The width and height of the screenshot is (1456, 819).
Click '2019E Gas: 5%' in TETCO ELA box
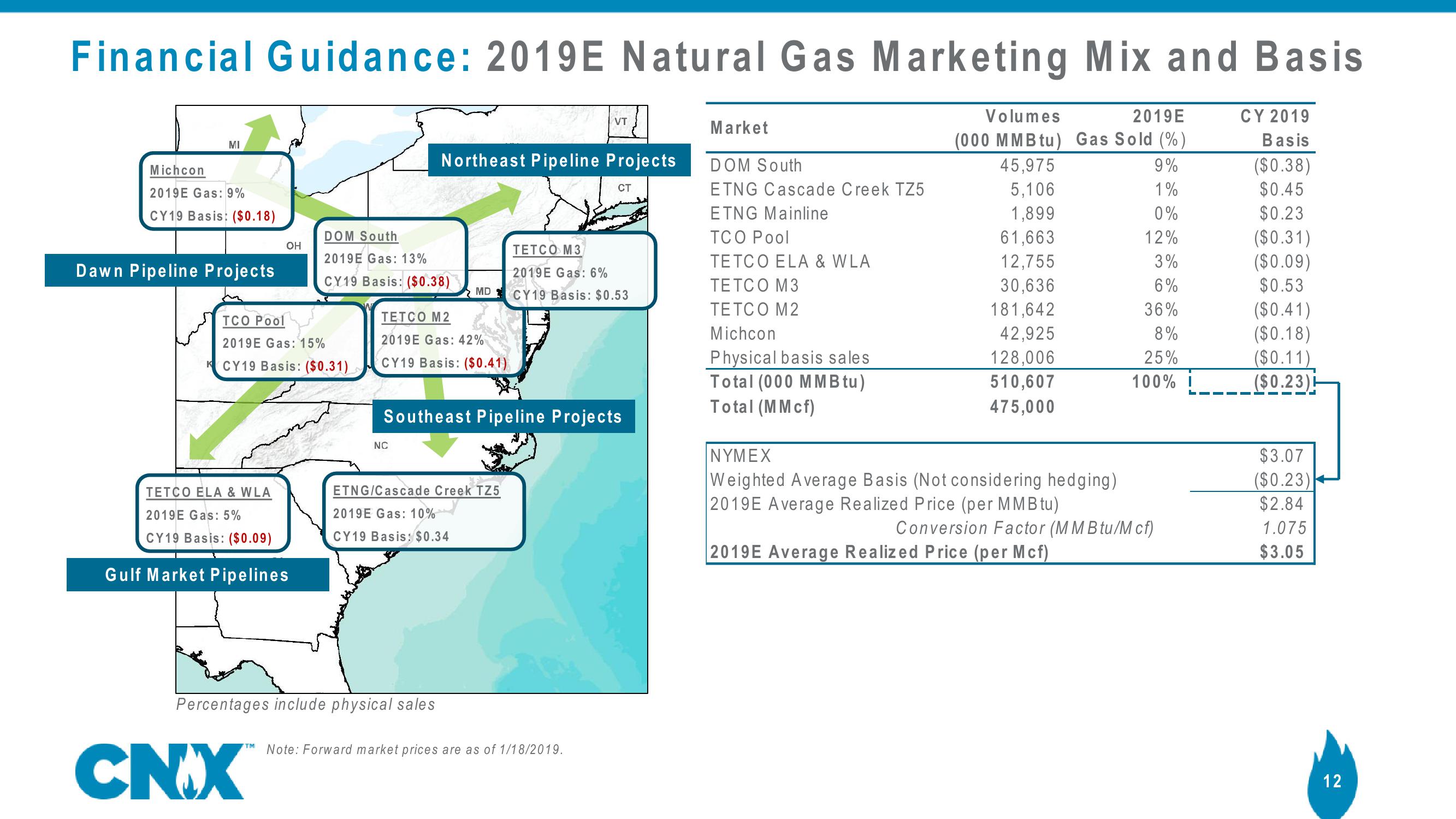tap(193, 515)
